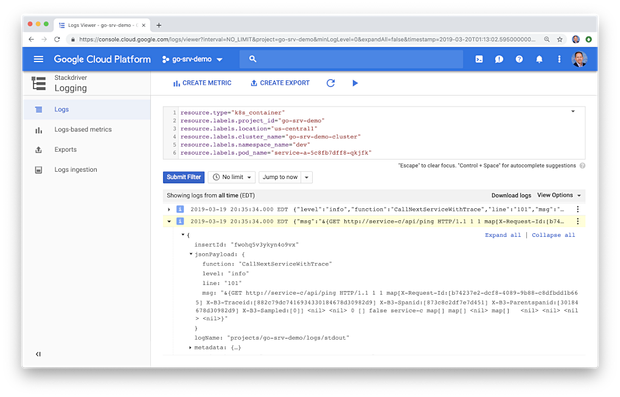Image resolution: width=620 pixels, height=397 pixels.
Task: Click CREATE EXPORT button
Action: tap(280, 83)
